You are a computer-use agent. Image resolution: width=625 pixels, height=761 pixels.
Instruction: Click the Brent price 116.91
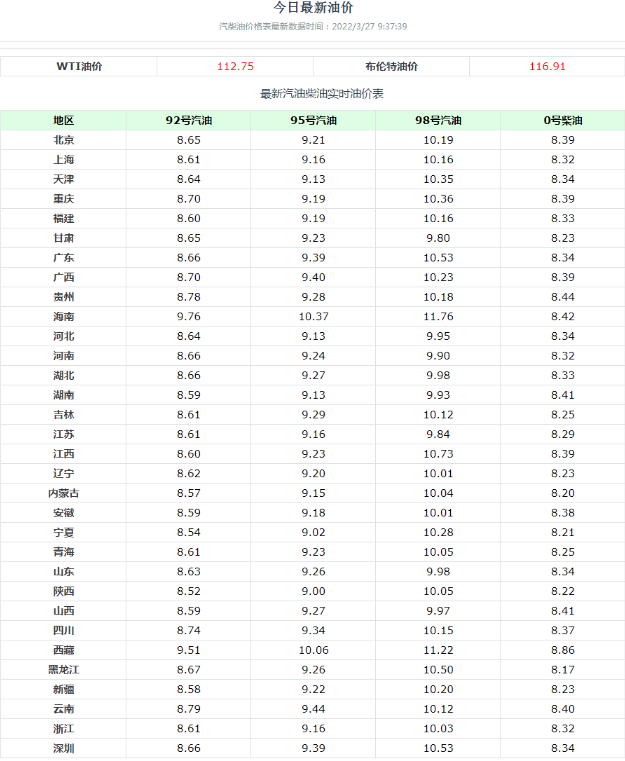tap(547, 66)
